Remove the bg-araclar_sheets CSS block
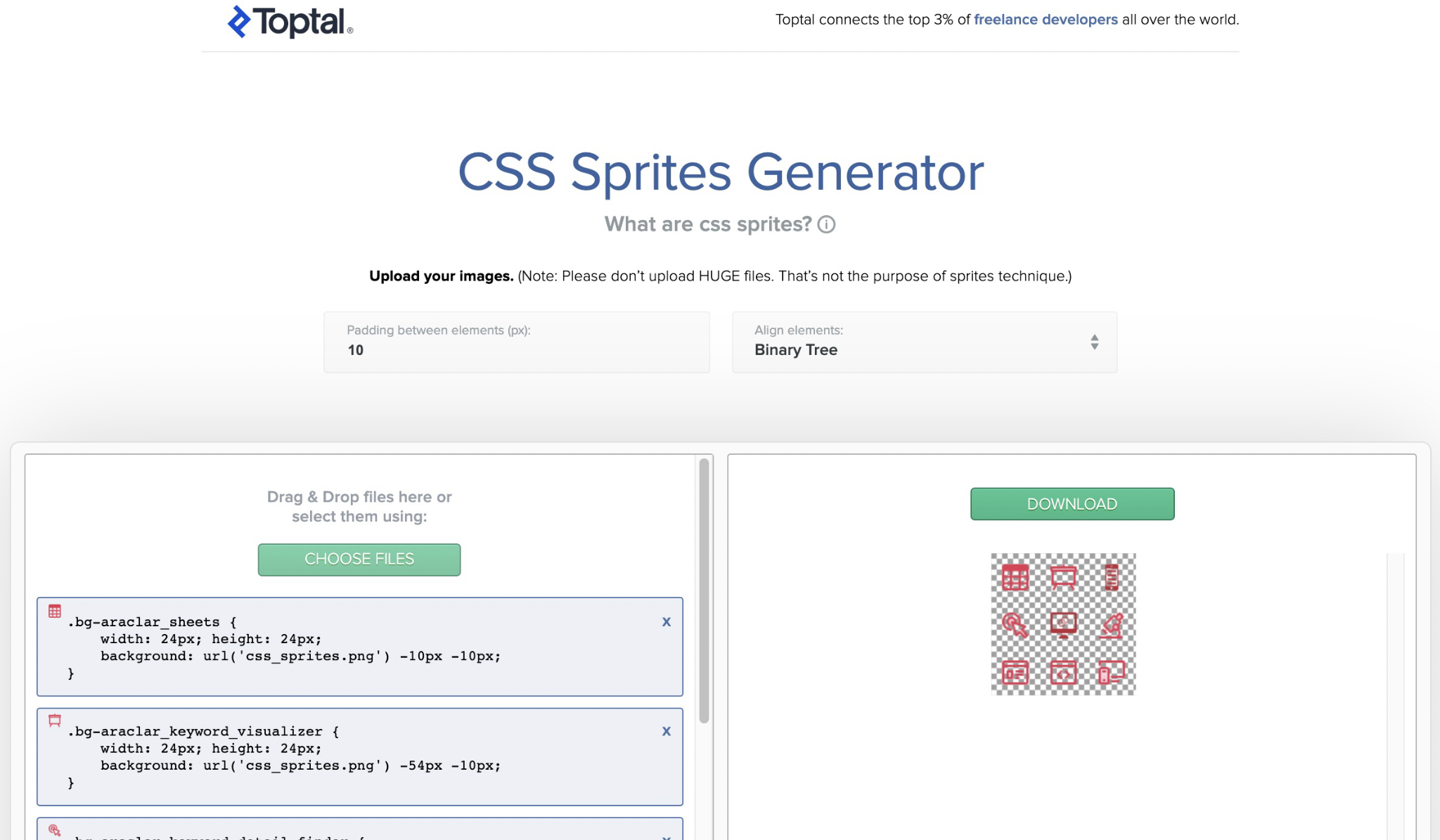1440x840 pixels. pos(667,622)
